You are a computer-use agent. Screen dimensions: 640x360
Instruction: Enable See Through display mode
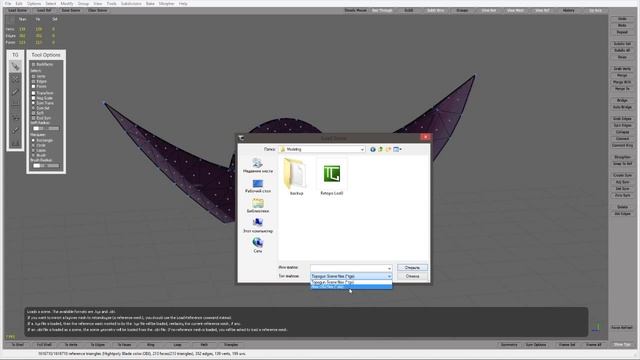pos(382,10)
